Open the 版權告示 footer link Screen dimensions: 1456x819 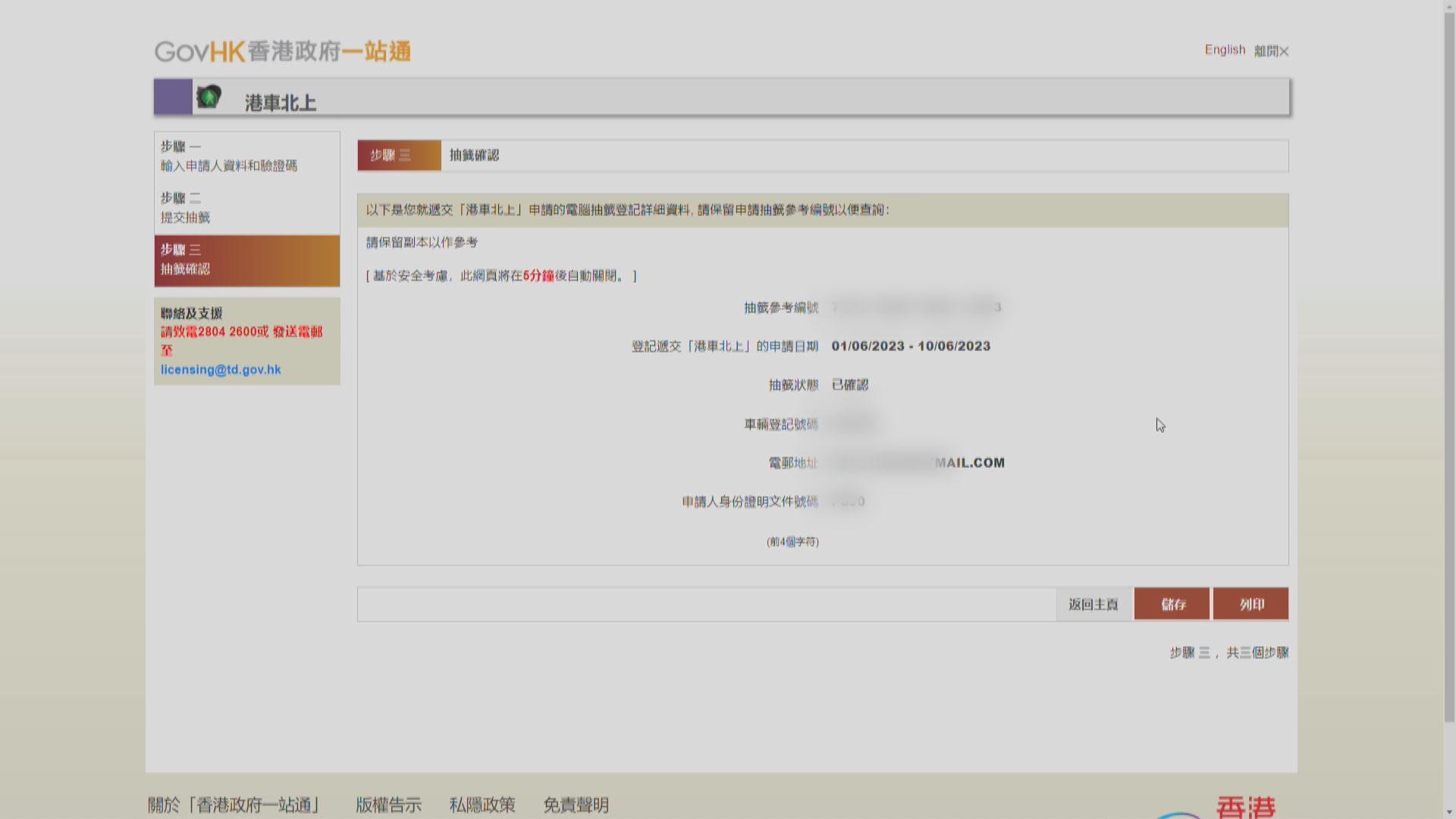click(388, 805)
